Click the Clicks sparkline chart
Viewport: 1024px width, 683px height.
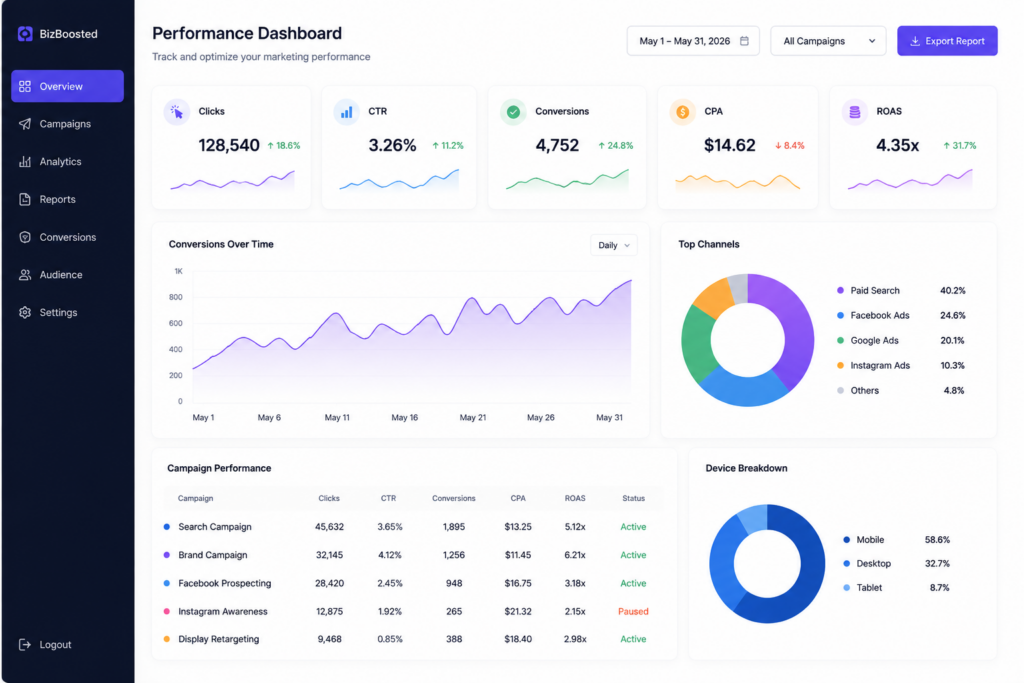tap(232, 180)
